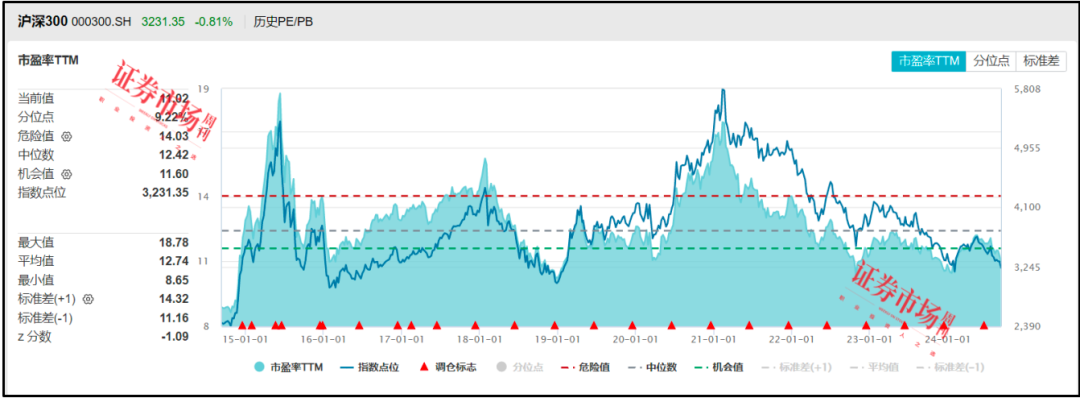Click the 15-01-01 x-axis label
The image size is (1080, 398).
246,339
